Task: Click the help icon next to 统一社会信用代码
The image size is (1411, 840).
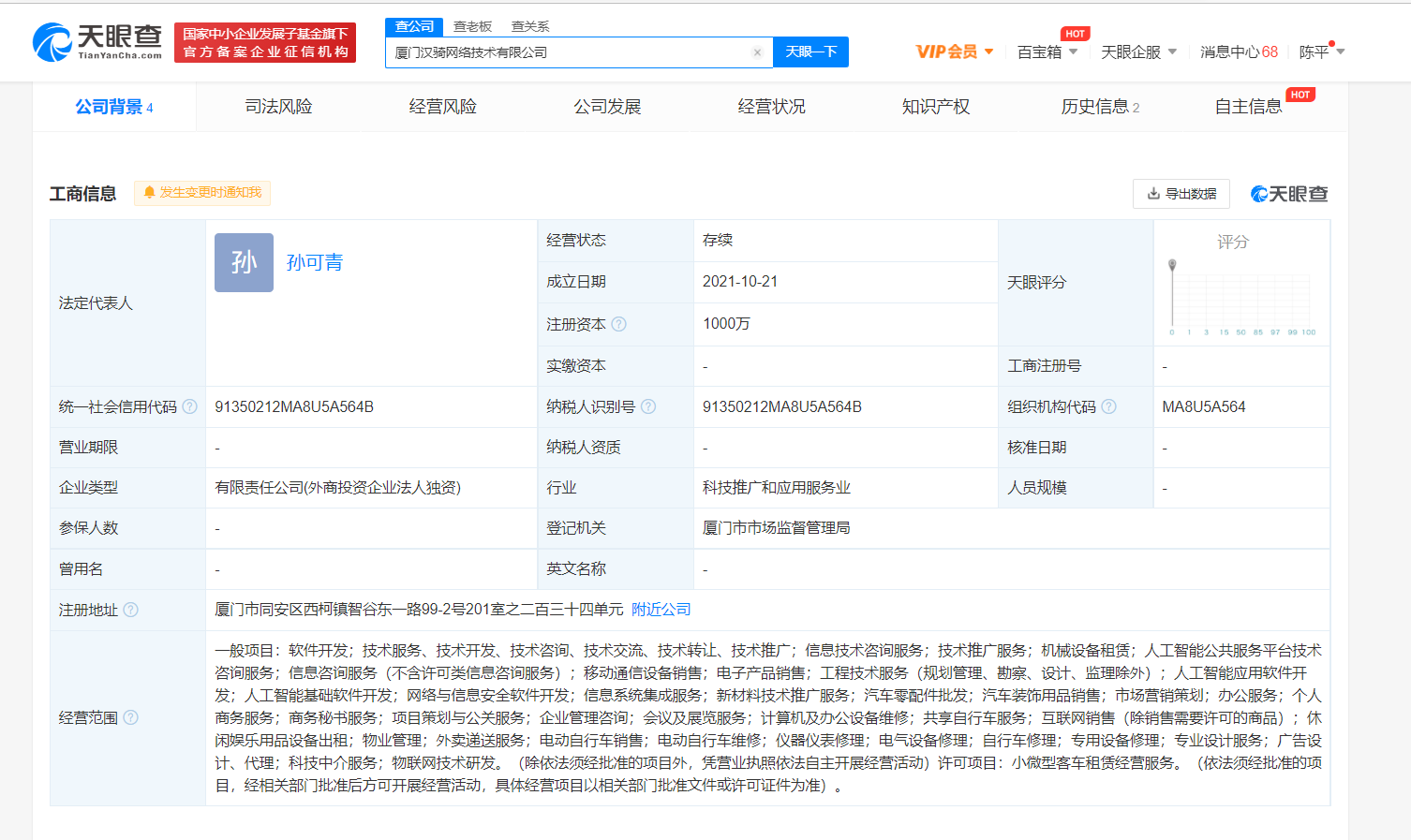Action: (189, 406)
